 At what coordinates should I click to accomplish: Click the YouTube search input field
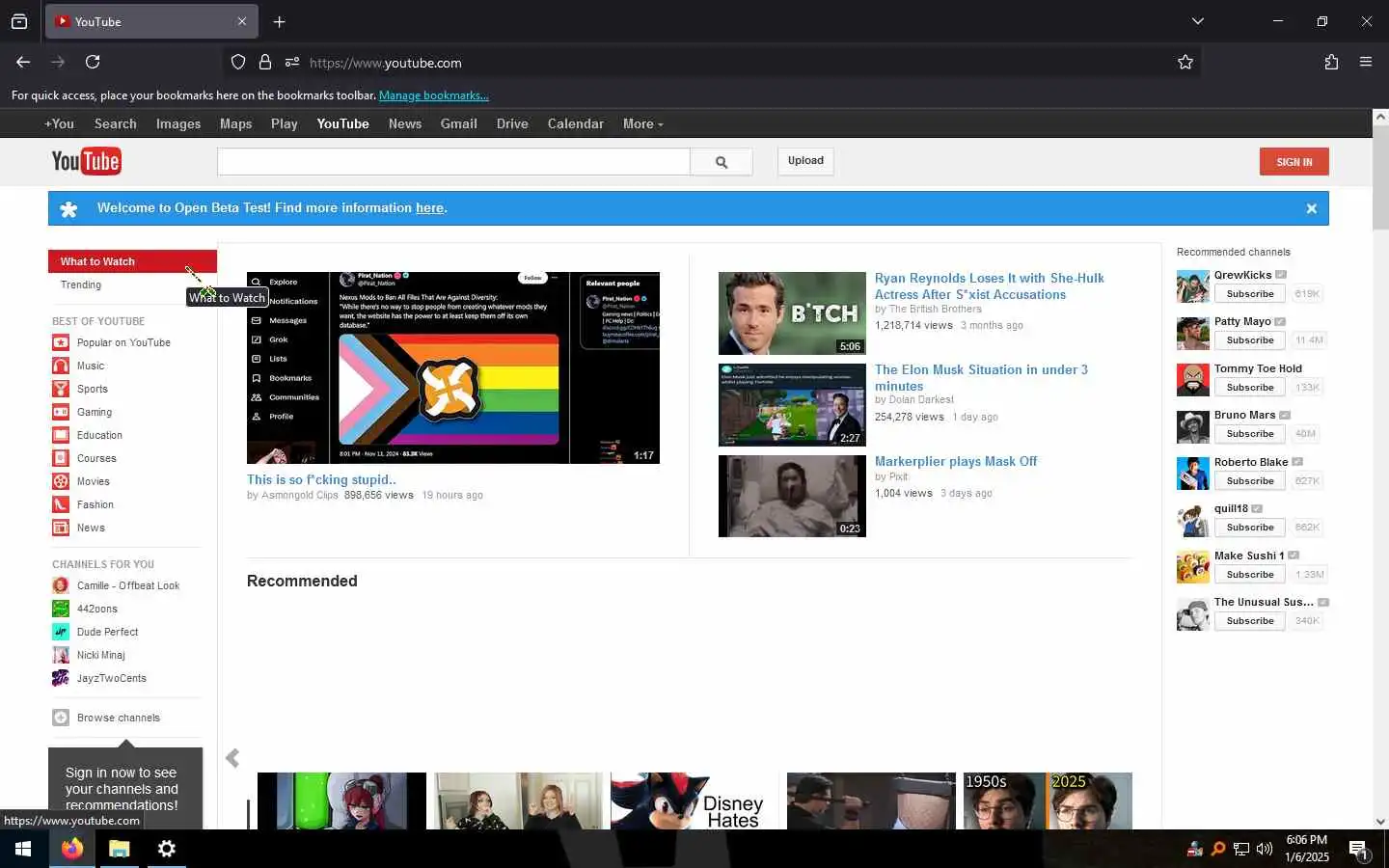(x=453, y=162)
